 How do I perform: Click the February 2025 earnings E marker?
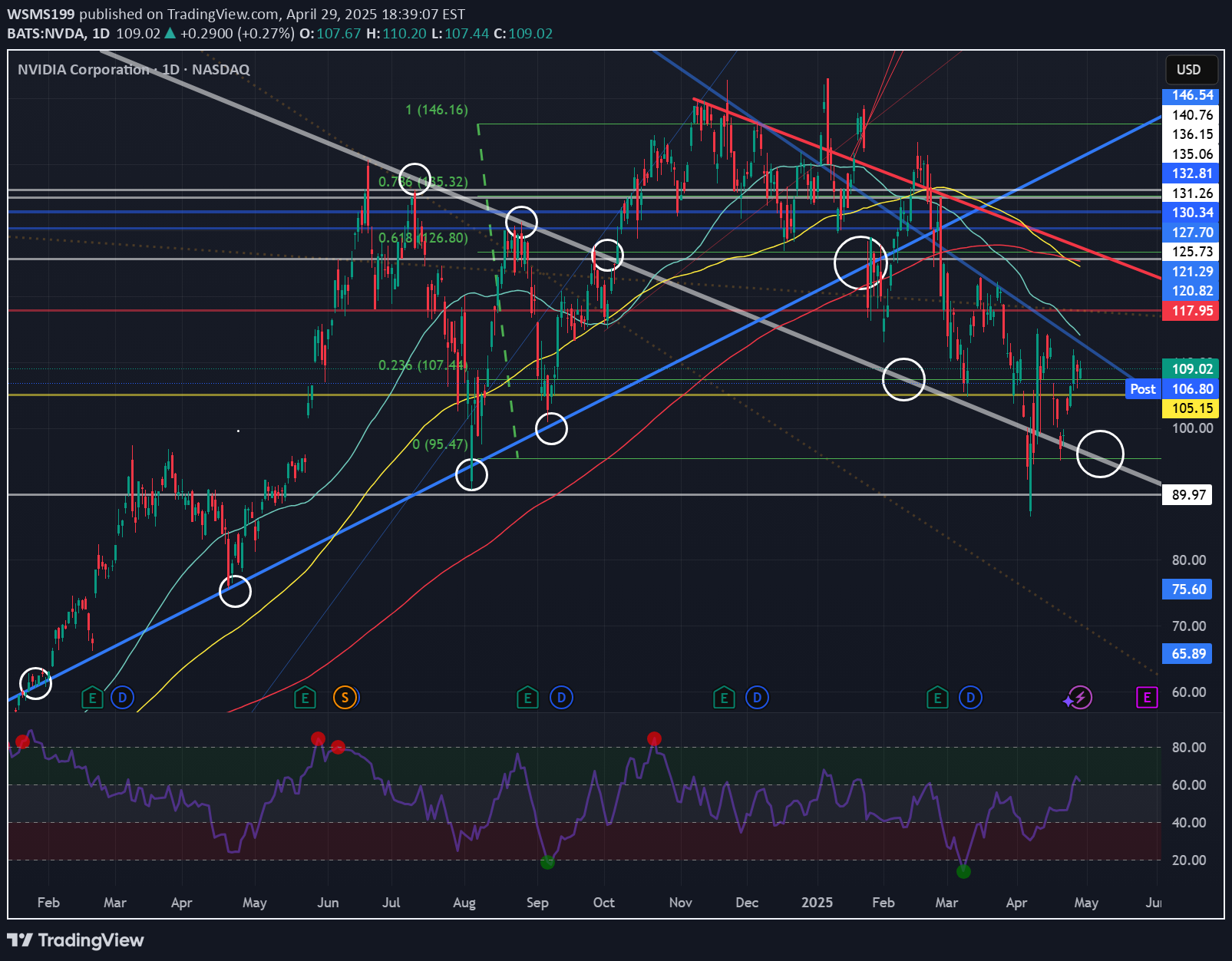point(936,698)
